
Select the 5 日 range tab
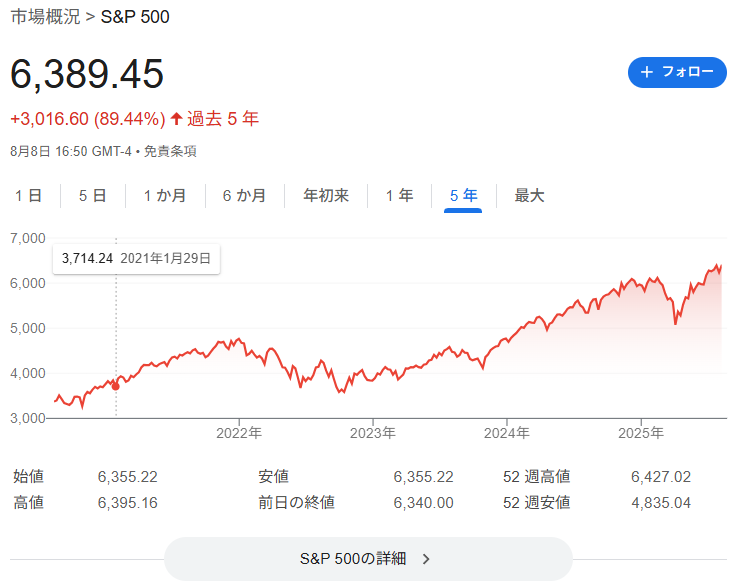pos(93,195)
